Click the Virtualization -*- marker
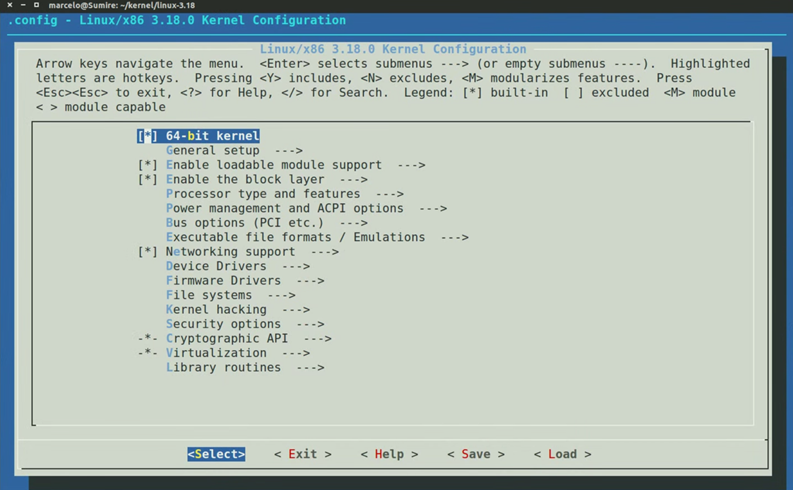 click(147, 353)
